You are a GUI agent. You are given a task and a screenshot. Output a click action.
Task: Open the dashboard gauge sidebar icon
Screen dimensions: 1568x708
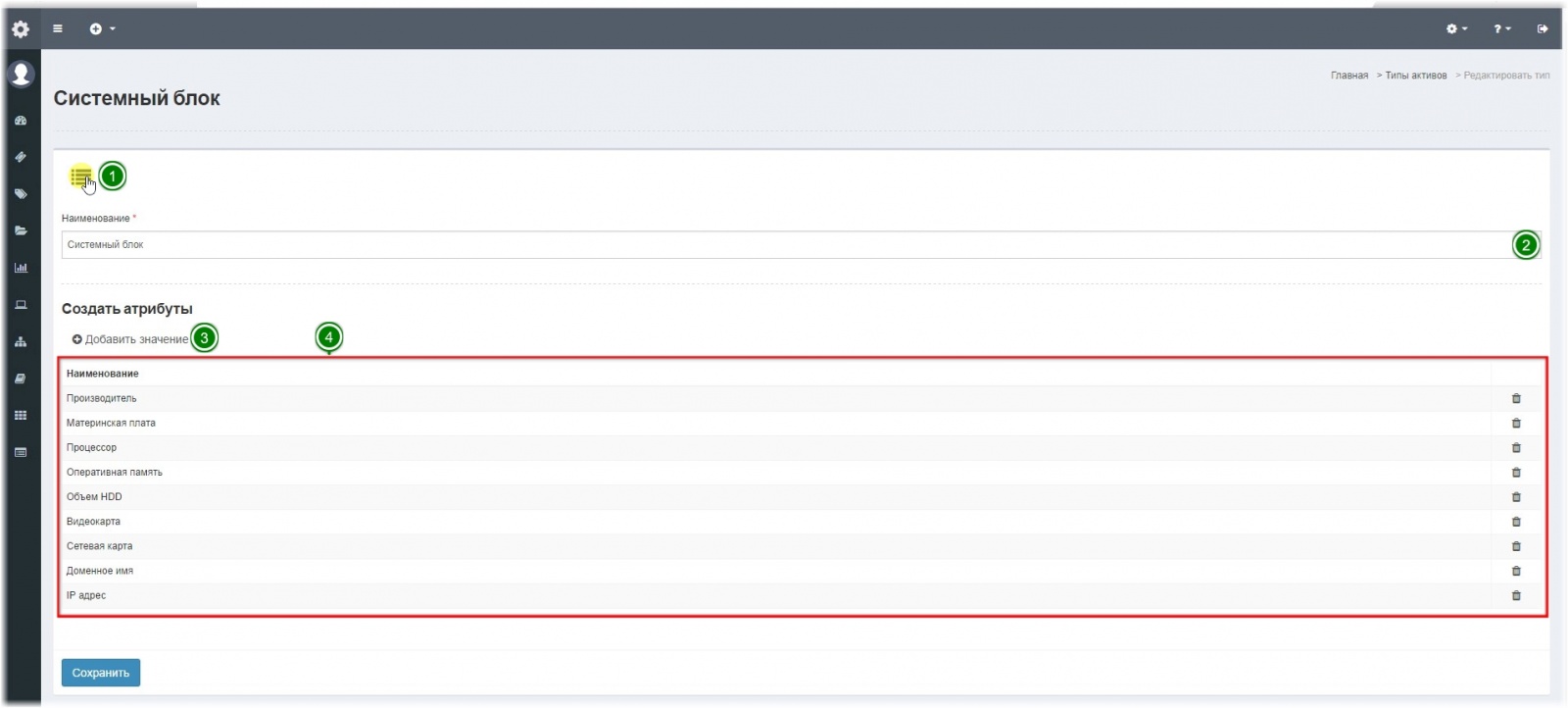tap(21, 121)
